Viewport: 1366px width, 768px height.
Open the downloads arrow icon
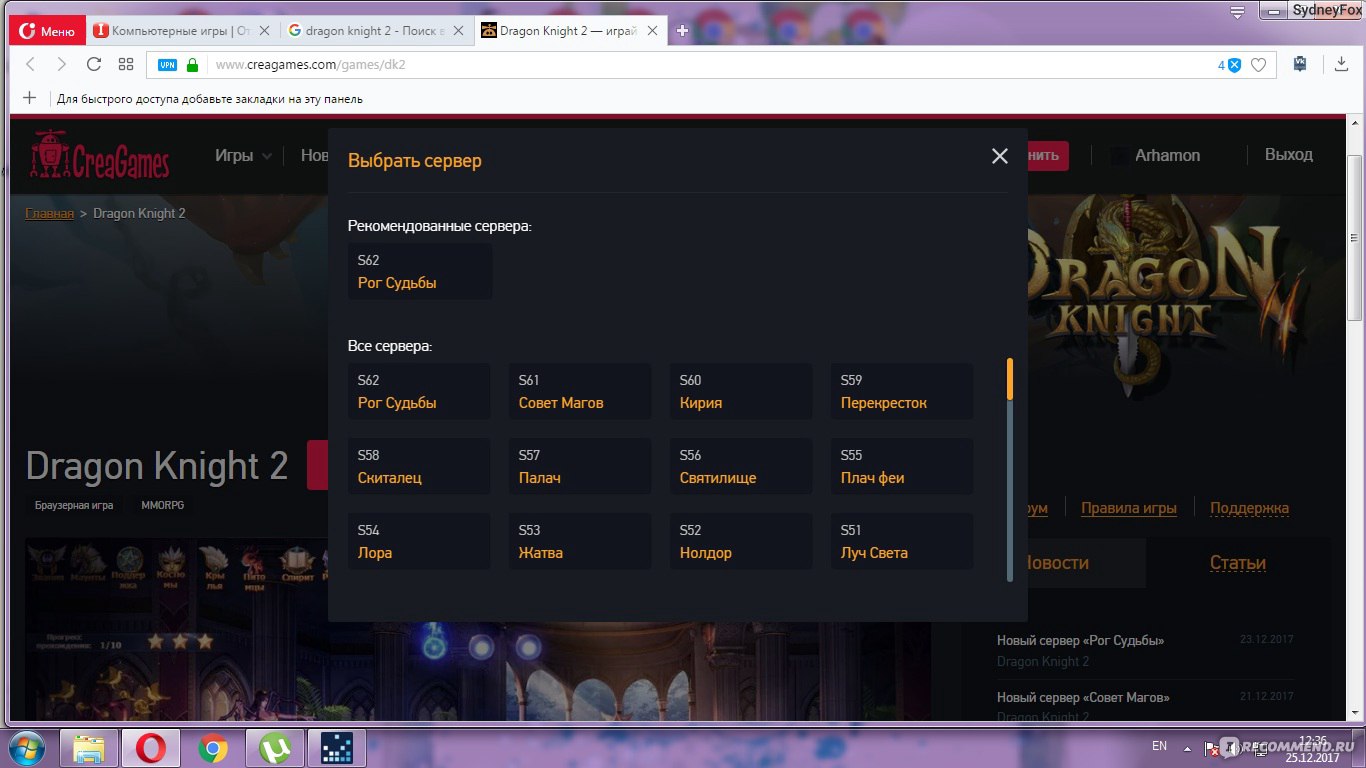coord(1341,64)
